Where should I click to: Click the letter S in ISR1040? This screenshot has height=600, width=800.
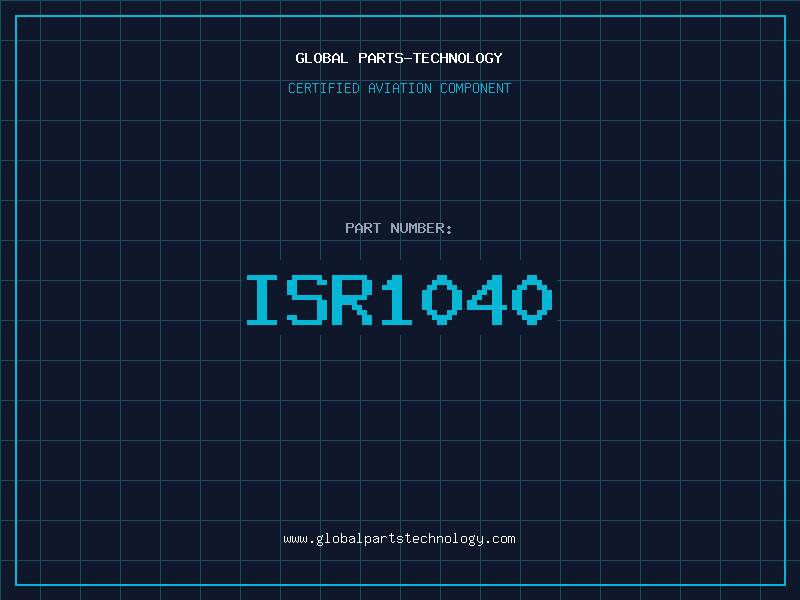309,300
